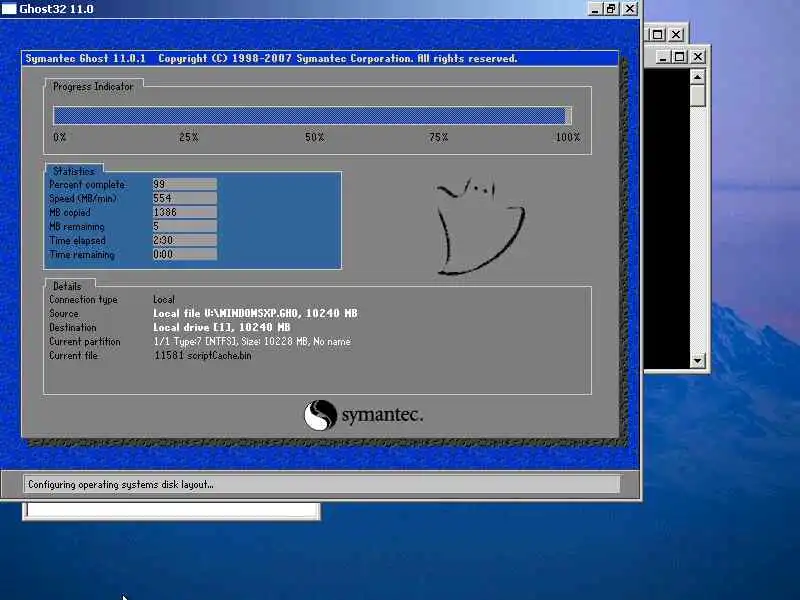Click the 50% progress label
This screenshot has width=800, height=600.
point(314,137)
